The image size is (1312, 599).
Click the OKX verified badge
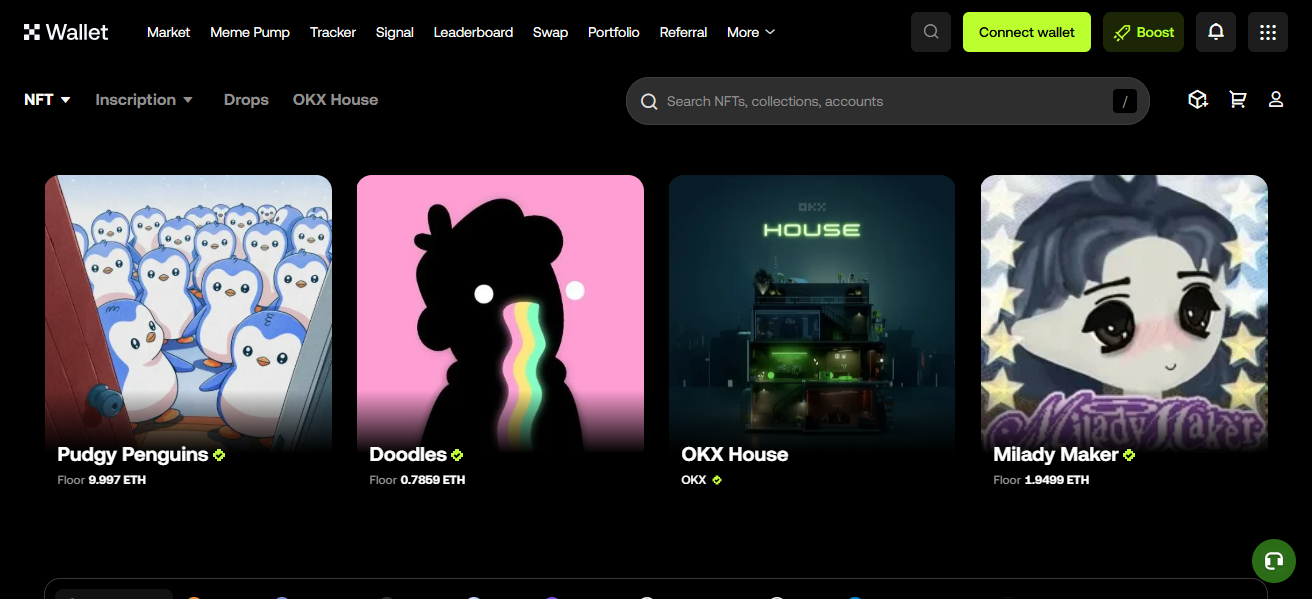click(x=717, y=480)
